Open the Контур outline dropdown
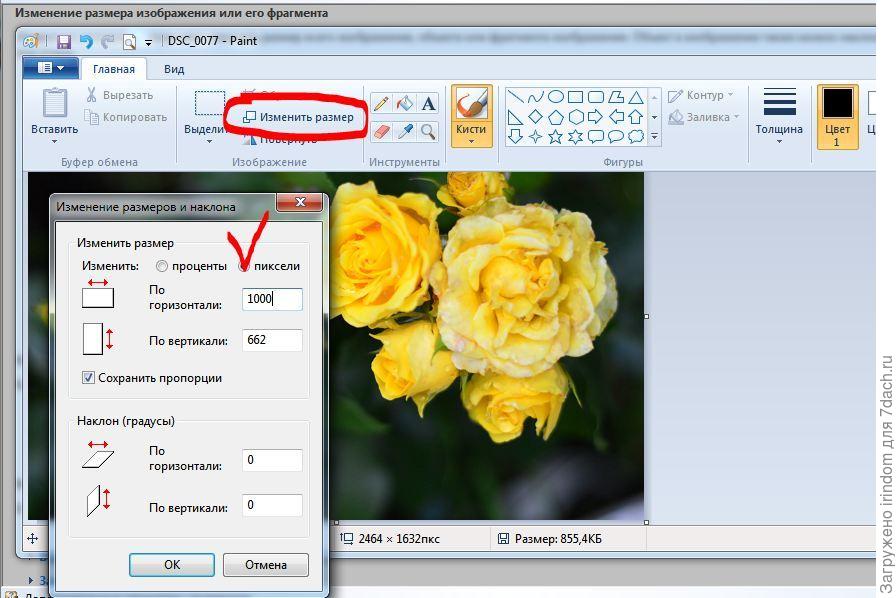Screen dimensions: 896x598 point(701,95)
